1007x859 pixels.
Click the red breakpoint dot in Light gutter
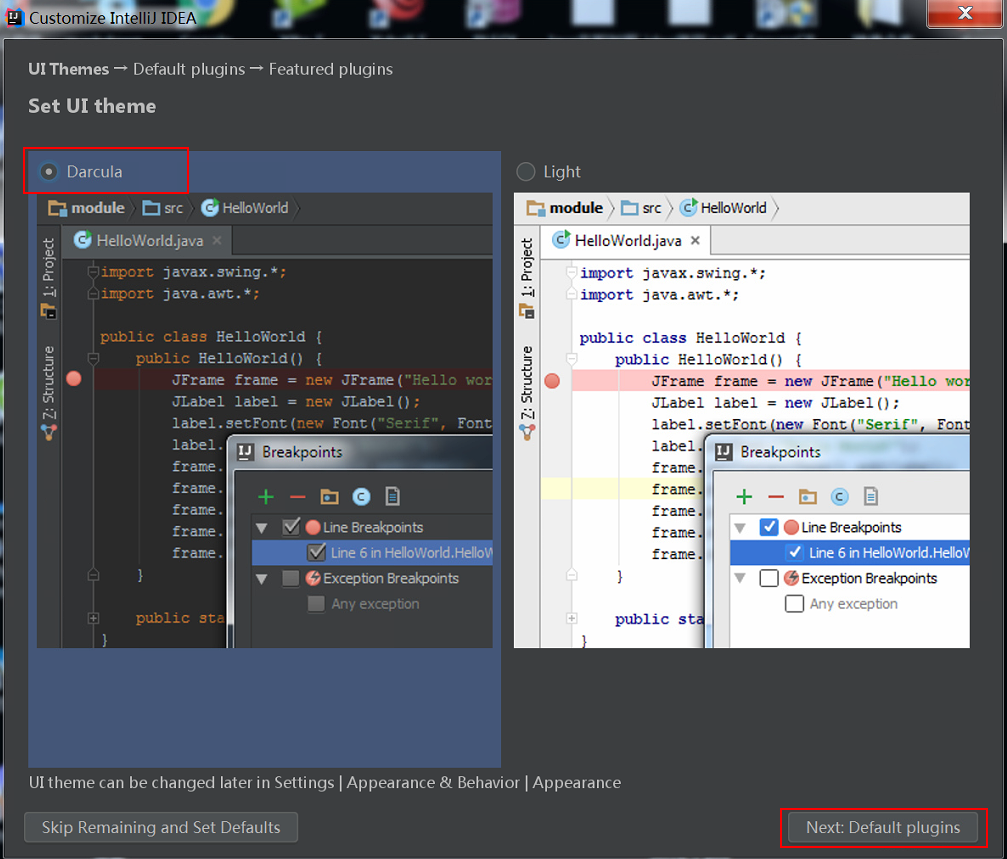(x=552, y=381)
